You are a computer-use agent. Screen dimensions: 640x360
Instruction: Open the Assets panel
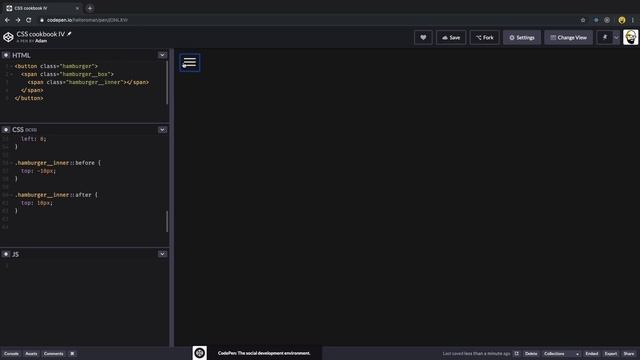[31, 354]
